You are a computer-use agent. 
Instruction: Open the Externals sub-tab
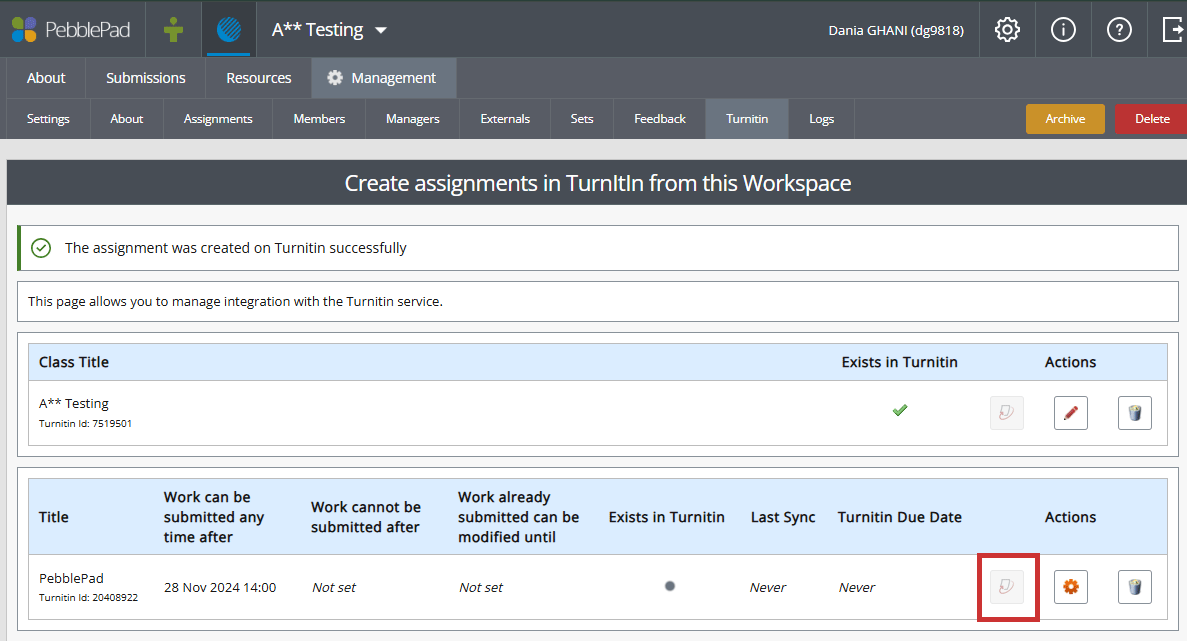[x=505, y=119]
